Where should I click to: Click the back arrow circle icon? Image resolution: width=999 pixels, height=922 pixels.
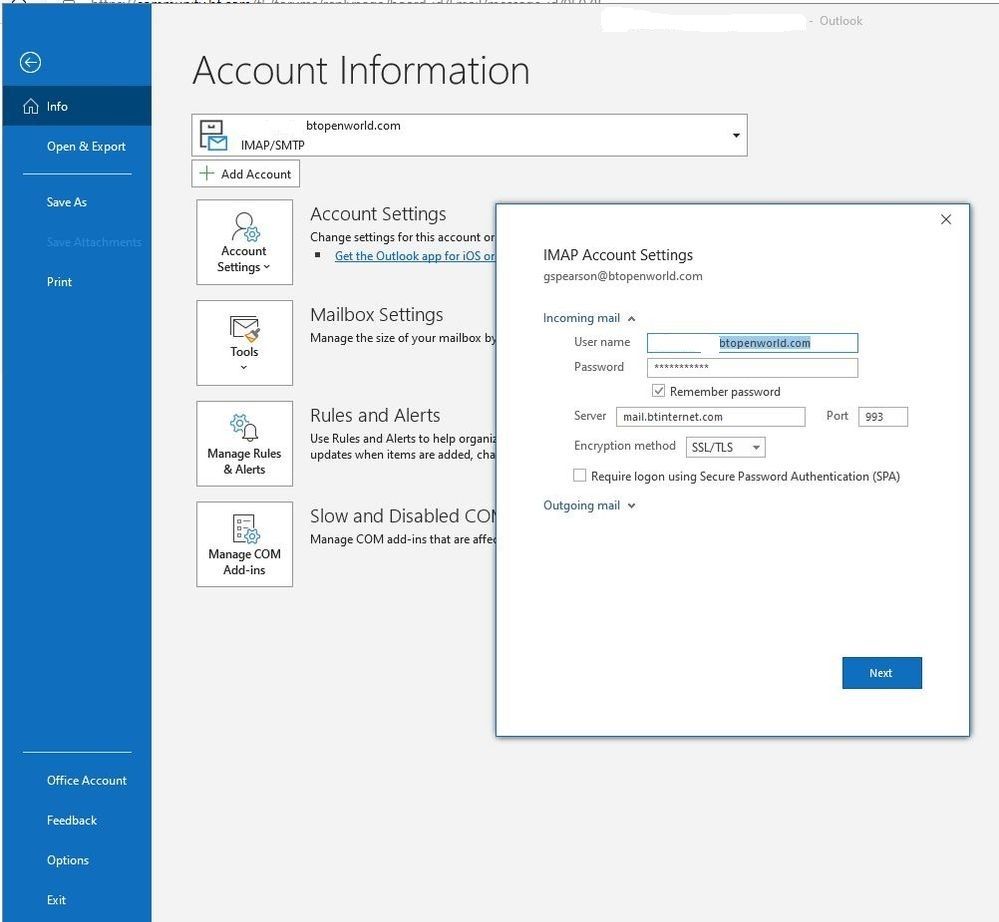click(x=30, y=63)
